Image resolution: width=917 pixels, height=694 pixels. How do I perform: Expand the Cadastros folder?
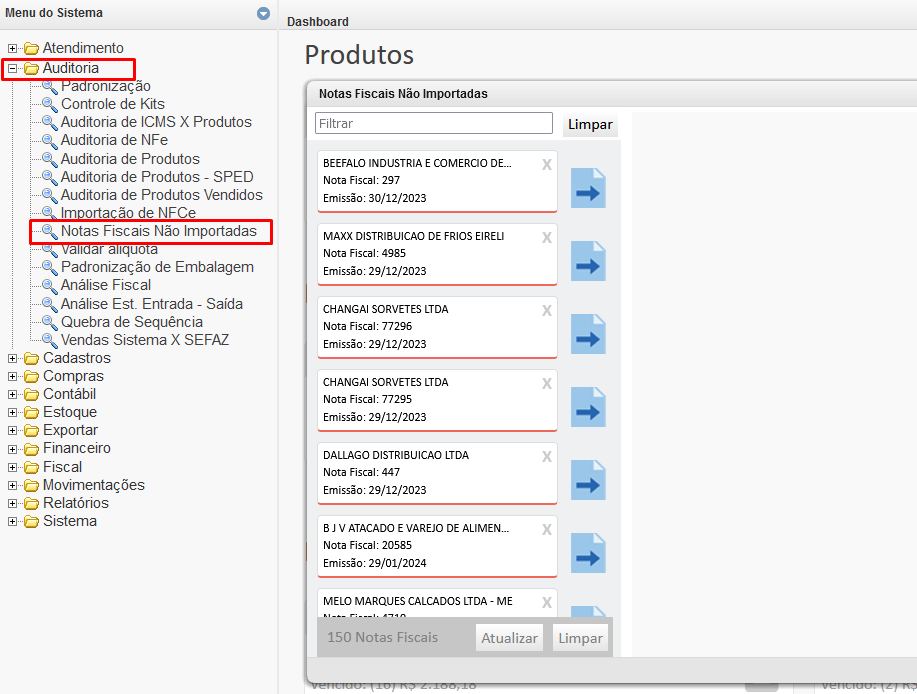tap(12, 358)
